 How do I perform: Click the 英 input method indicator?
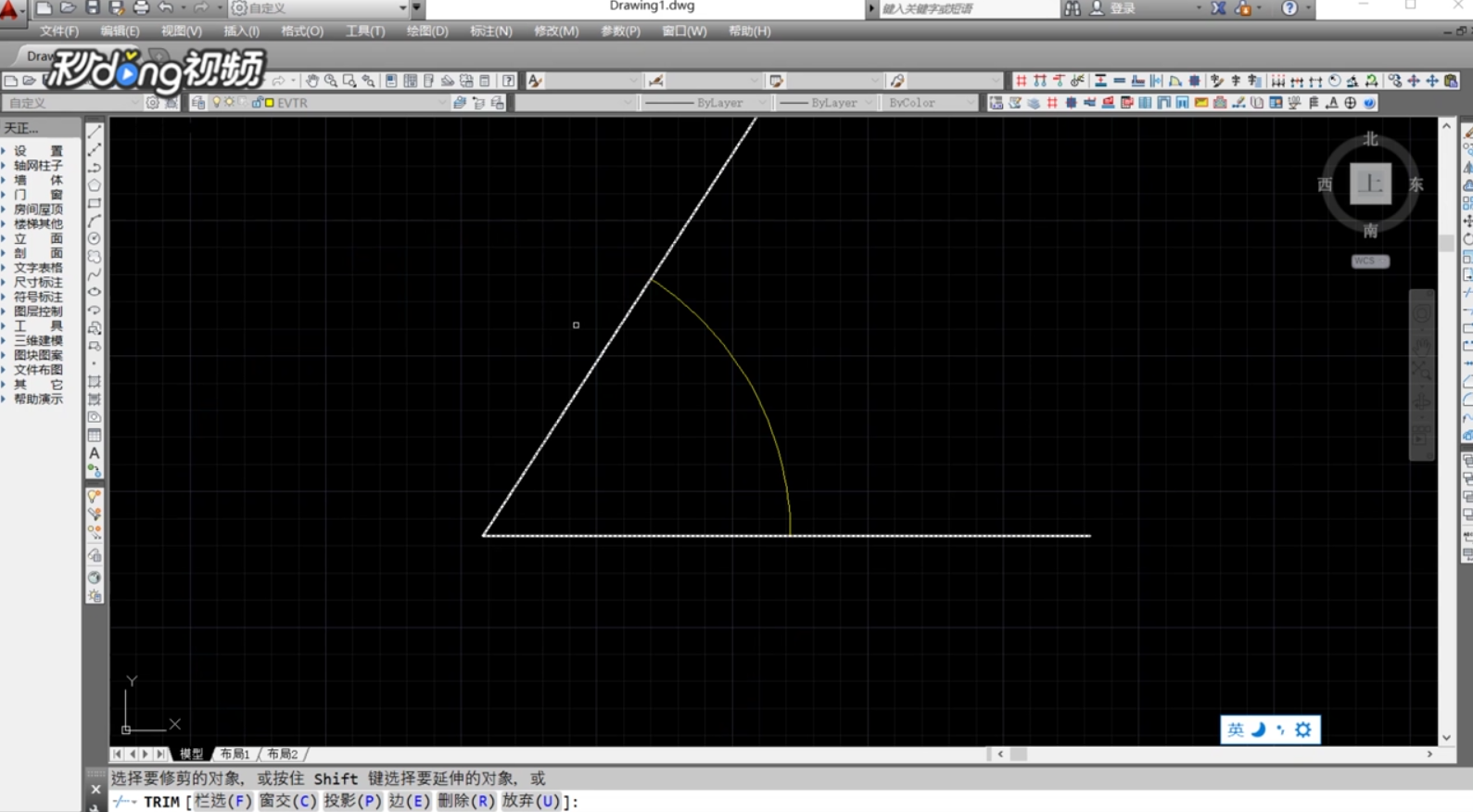(x=1236, y=730)
